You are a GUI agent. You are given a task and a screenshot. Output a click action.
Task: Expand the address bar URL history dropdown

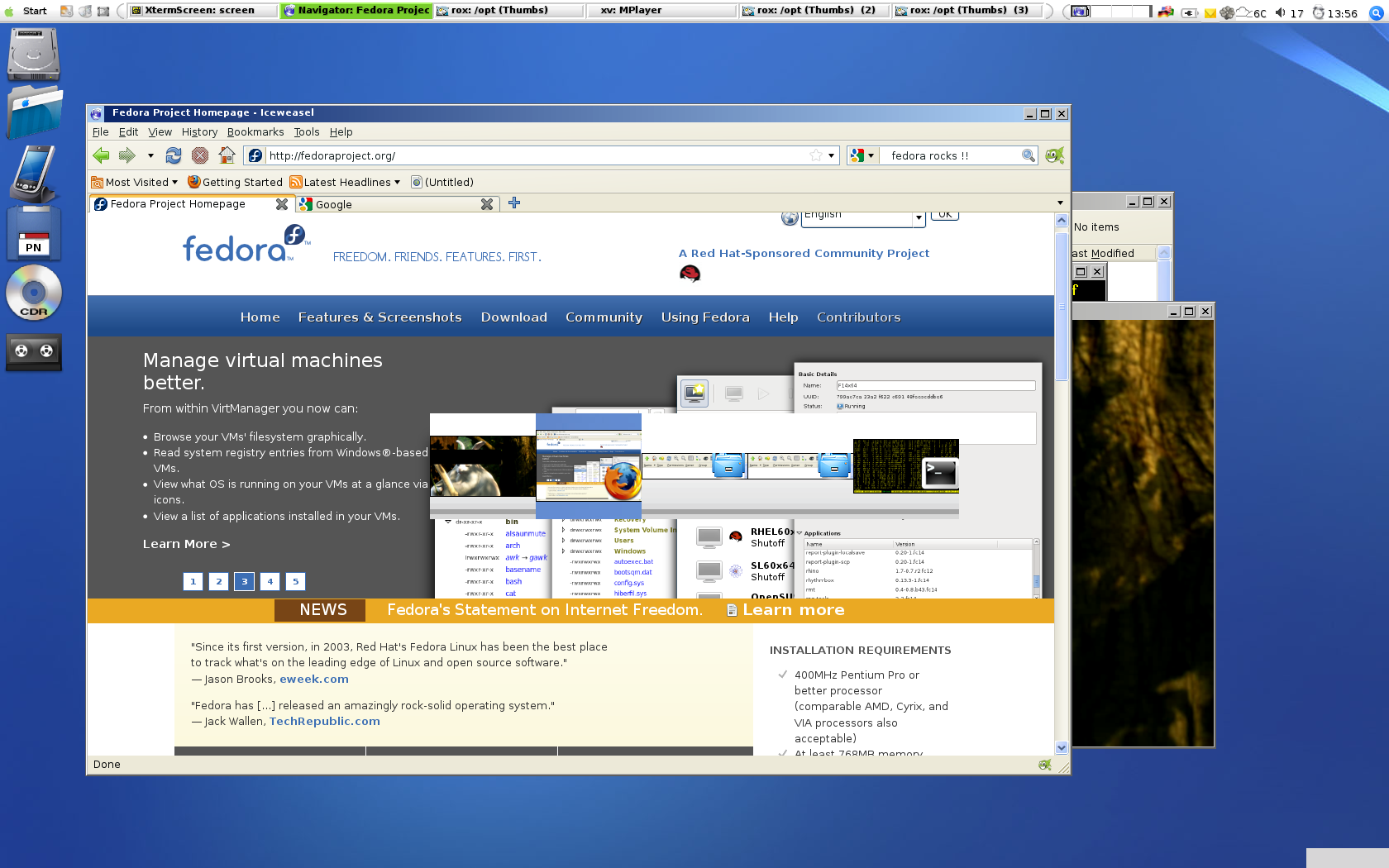click(831, 155)
